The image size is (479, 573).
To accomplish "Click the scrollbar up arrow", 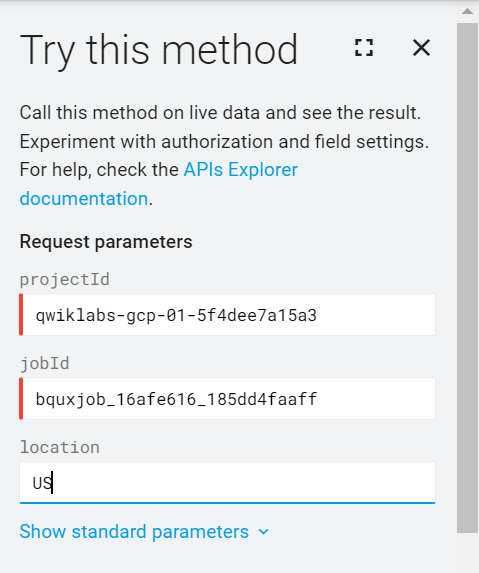I will click(467, 11).
